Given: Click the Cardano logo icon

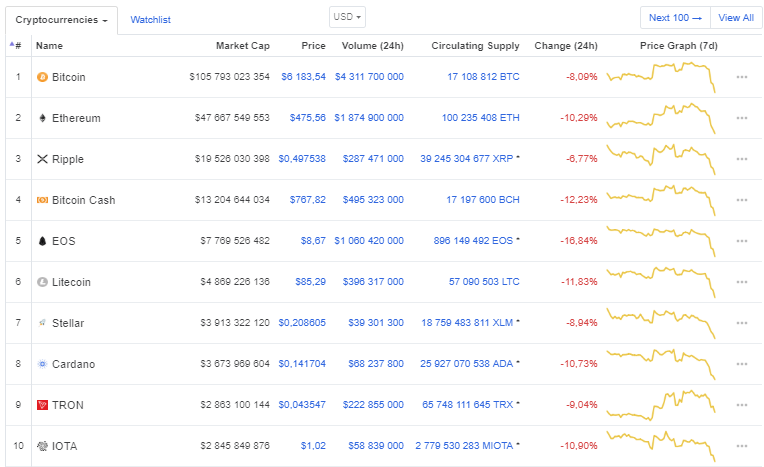Looking at the screenshot, I should pyautogui.click(x=42, y=364).
